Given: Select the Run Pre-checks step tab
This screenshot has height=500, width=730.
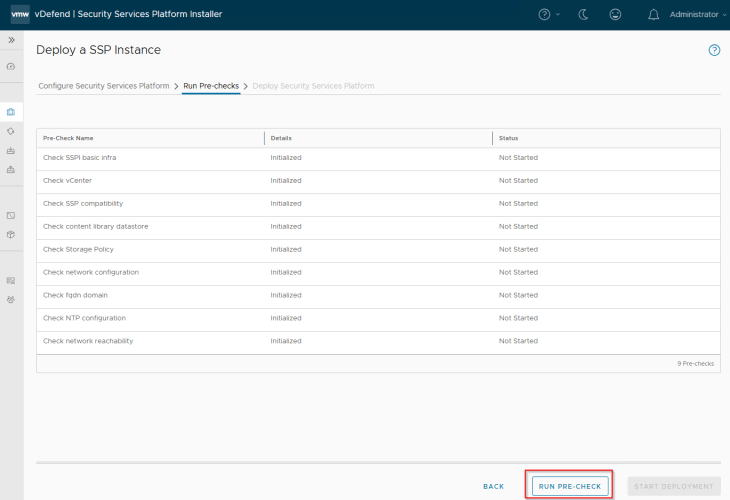Looking at the screenshot, I should 211,86.
